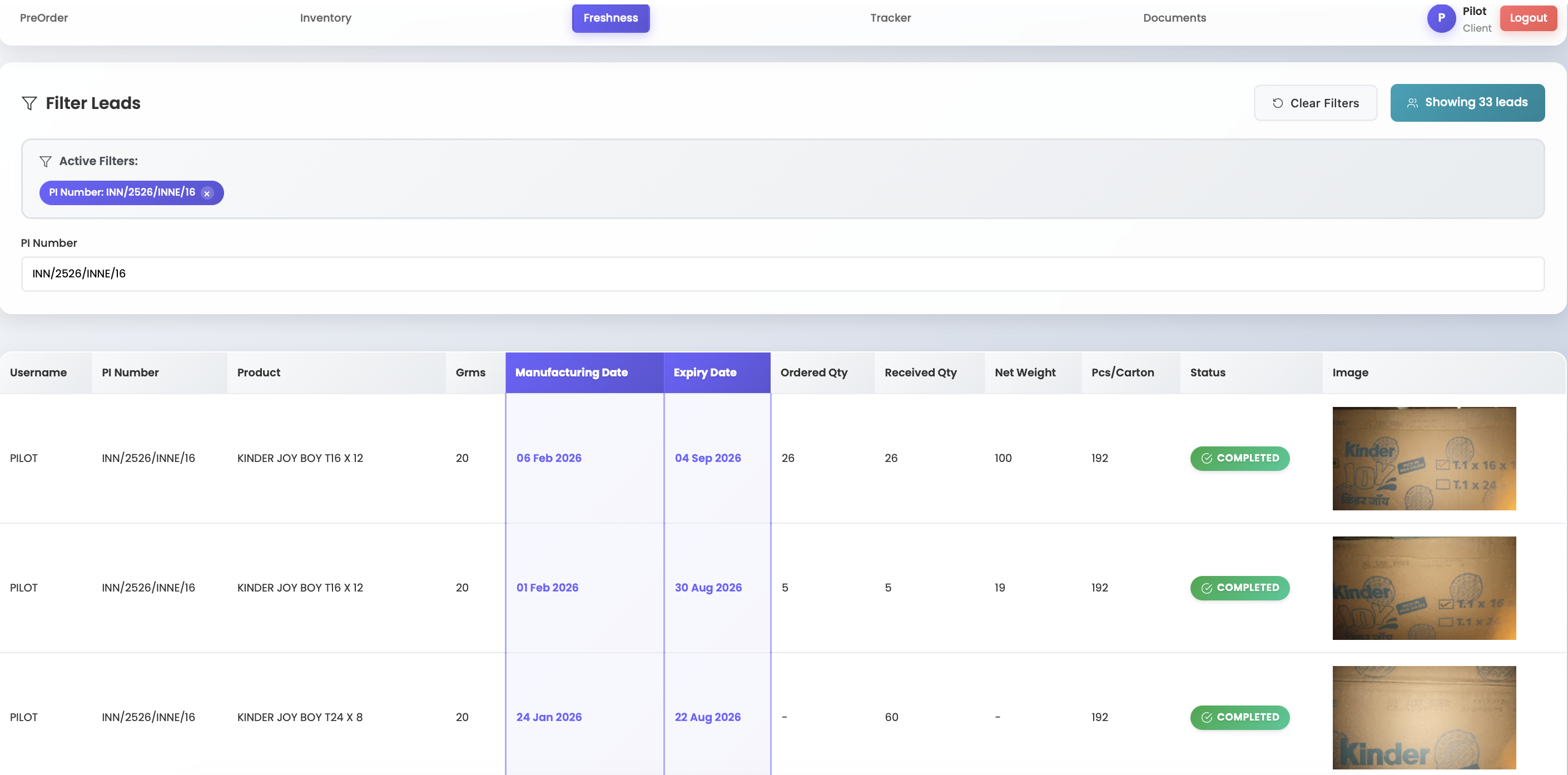The image size is (1568, 775).
Task: Click the Pilot user avatar icon
Action: click(1441, 18)
